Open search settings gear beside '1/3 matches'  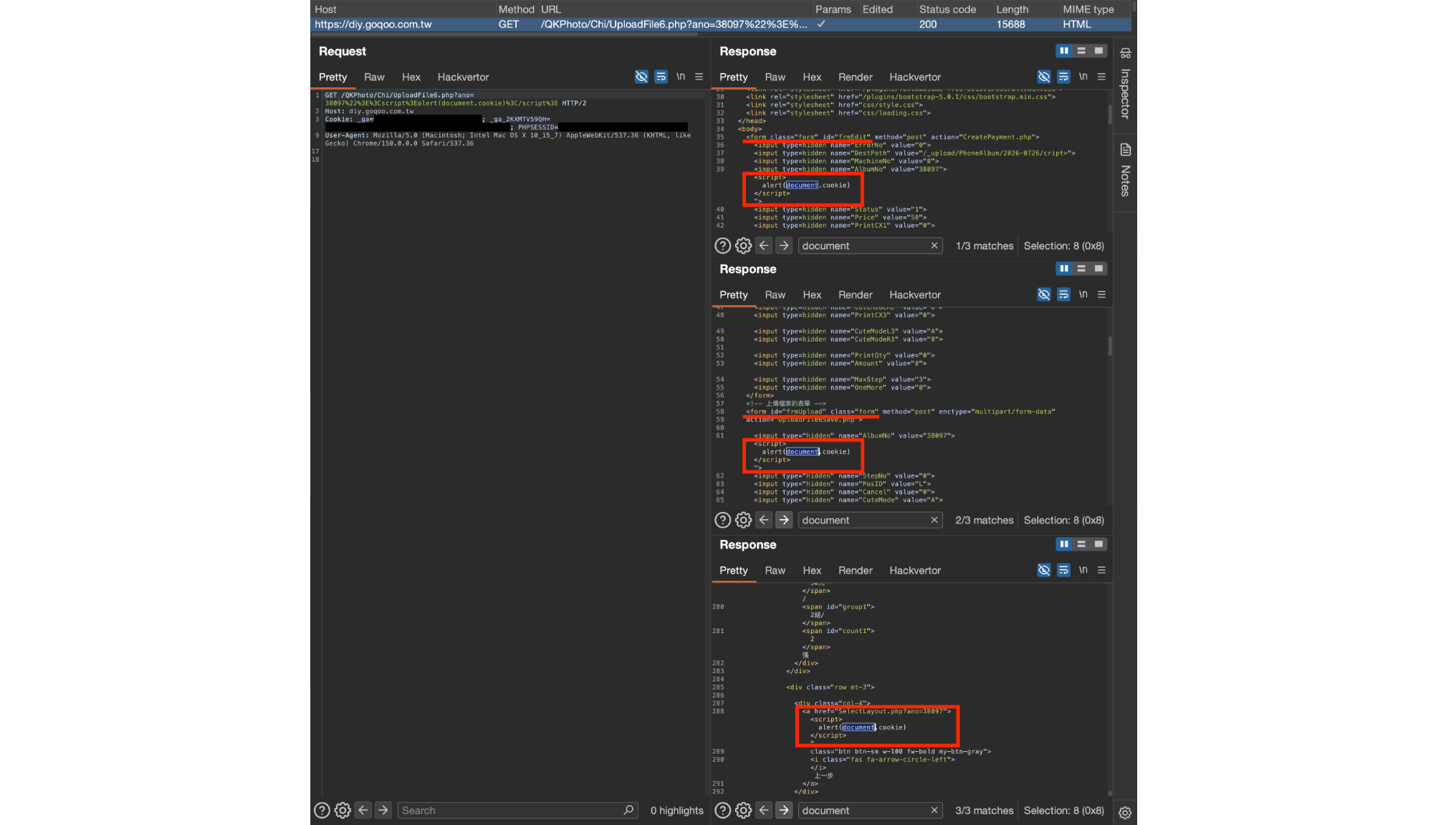[743, 246]
